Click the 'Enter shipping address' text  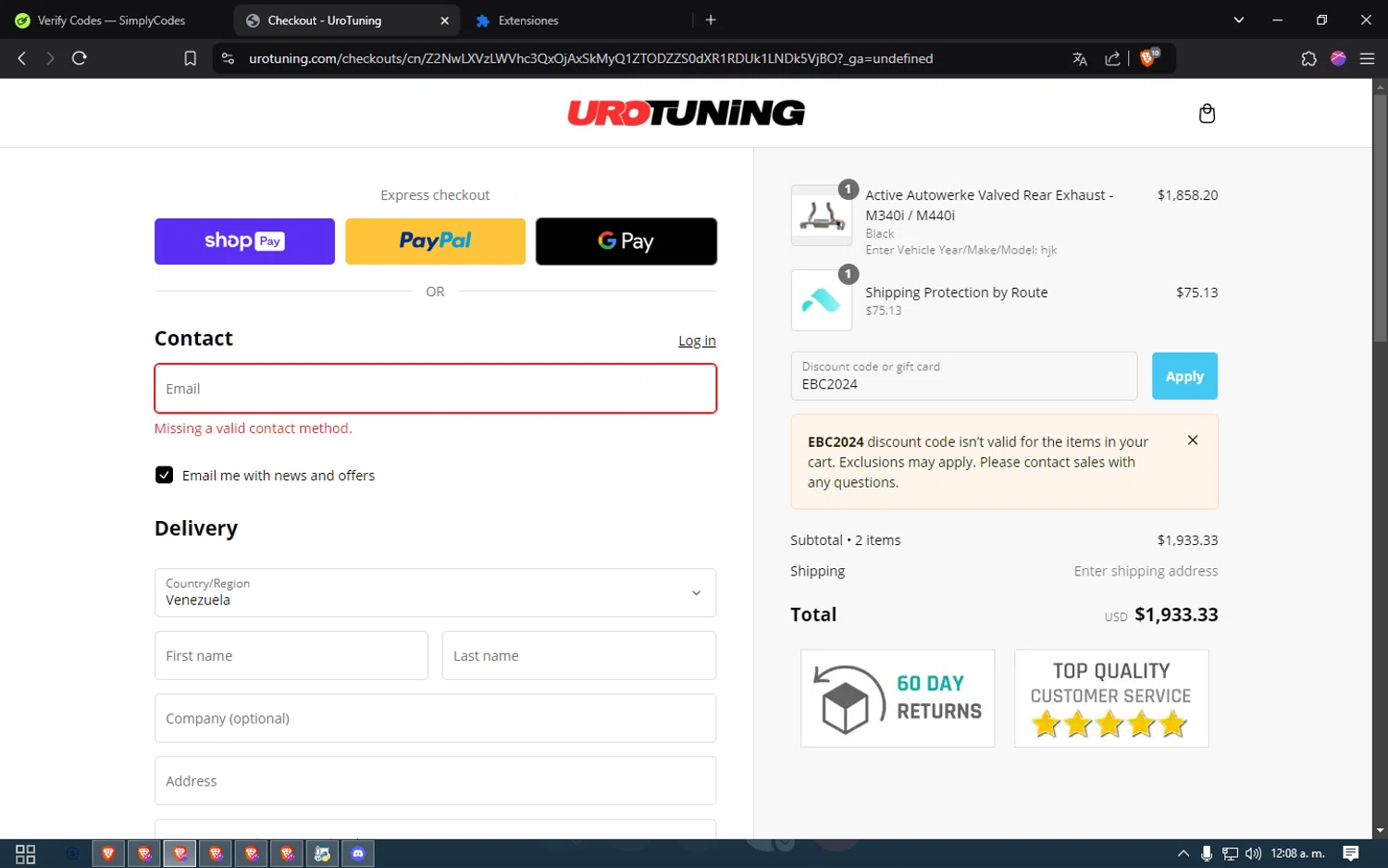click(1146, 571)
